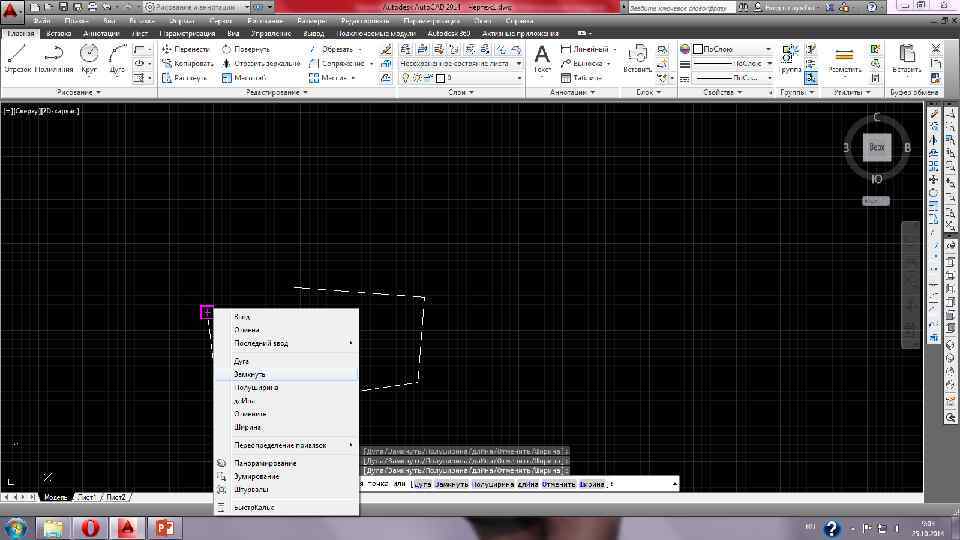This screenshot has height=540, width=960.
Task: Choose Замкнуть in the context menu
Action: (250, 374)
